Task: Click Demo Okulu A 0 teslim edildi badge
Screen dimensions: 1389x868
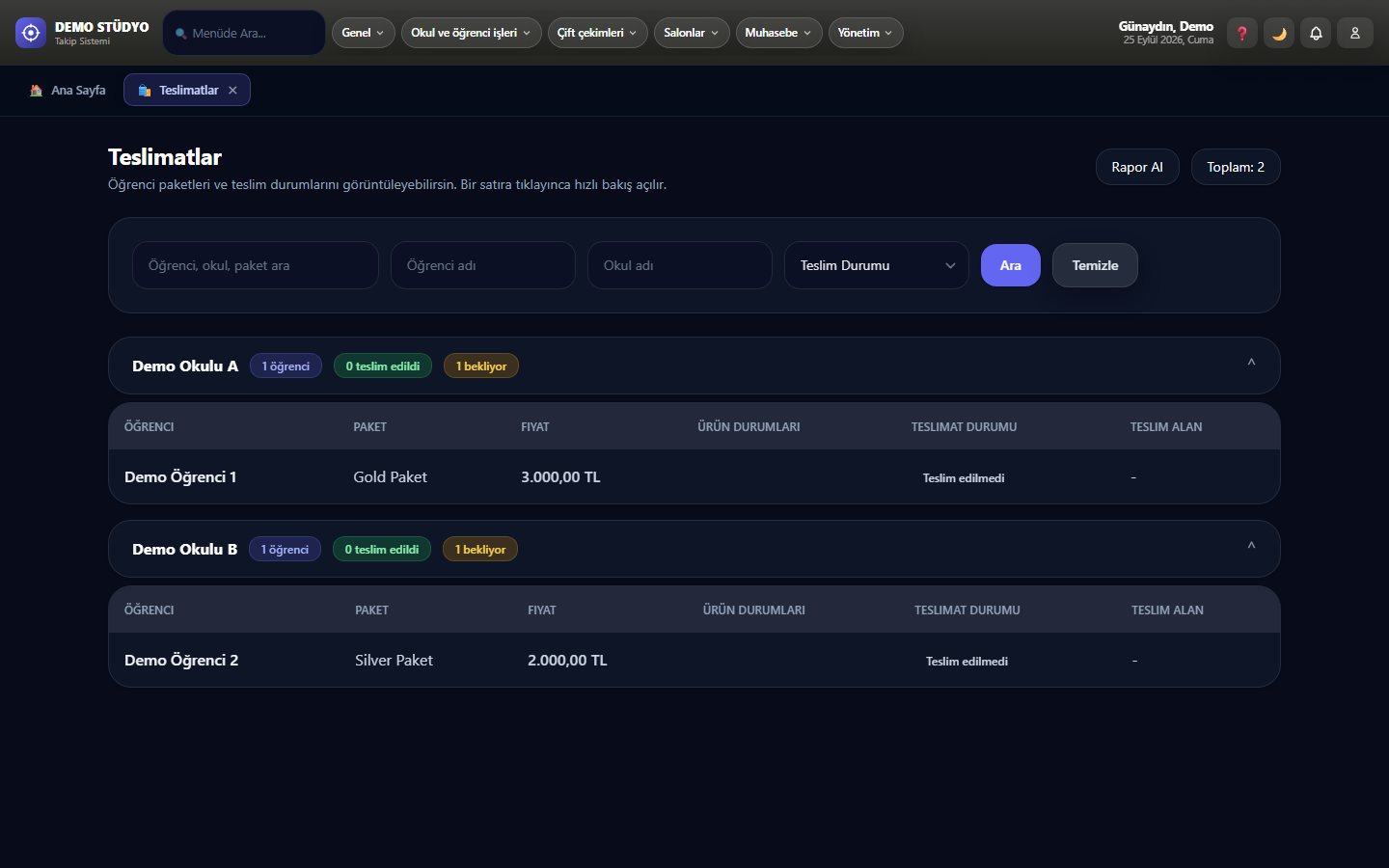Action: (383, 366)
